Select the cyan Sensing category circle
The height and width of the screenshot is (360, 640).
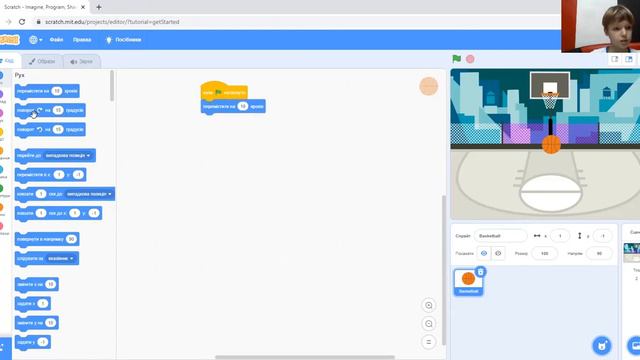(x=1, y=169)
